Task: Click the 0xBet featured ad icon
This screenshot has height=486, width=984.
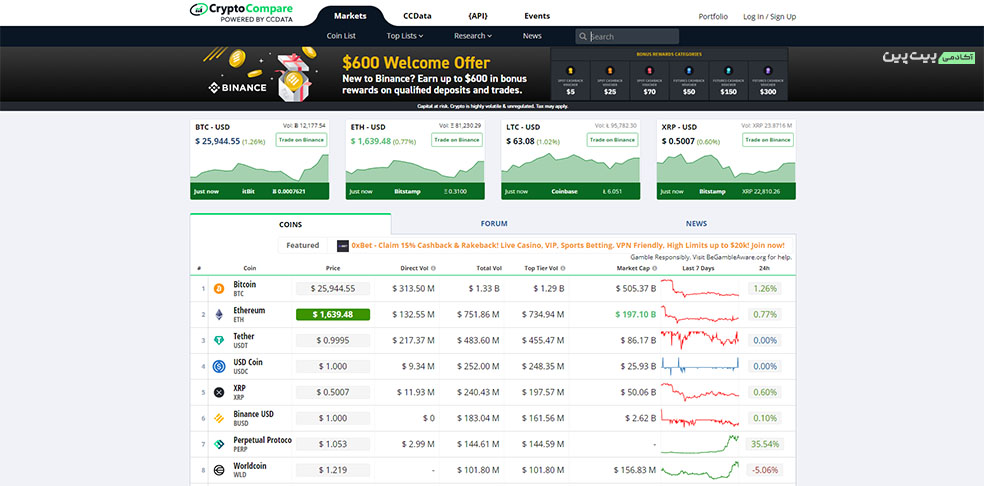Action: 343,246
